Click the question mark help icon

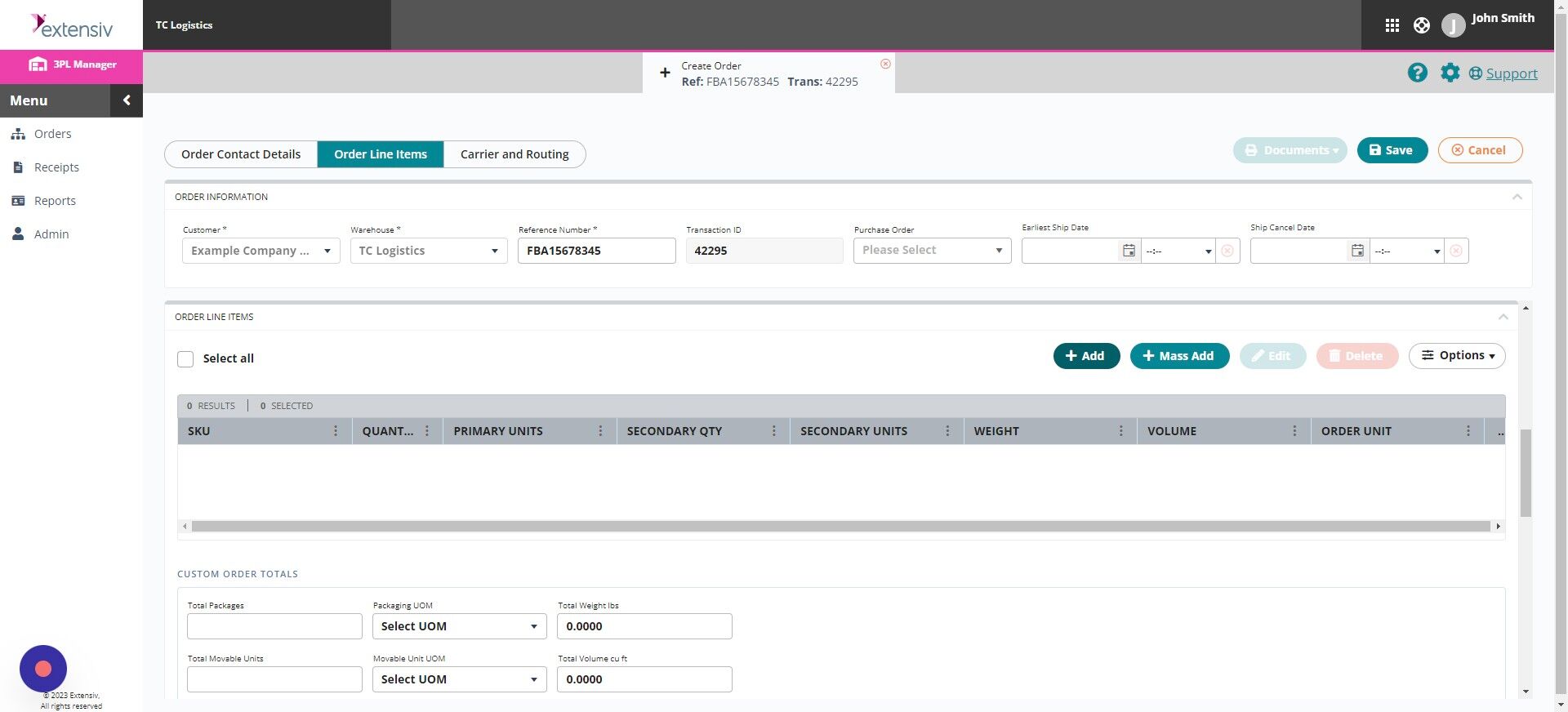1417,73
